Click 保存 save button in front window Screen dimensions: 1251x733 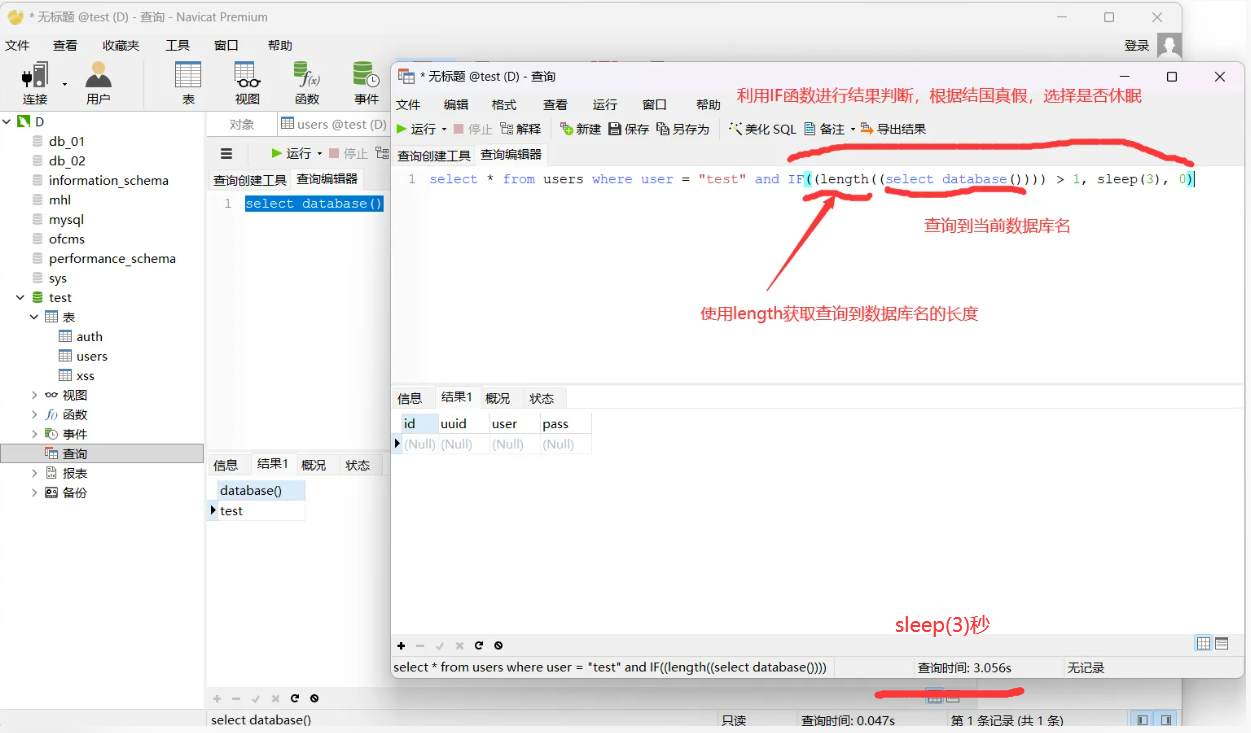coord(628,129)
